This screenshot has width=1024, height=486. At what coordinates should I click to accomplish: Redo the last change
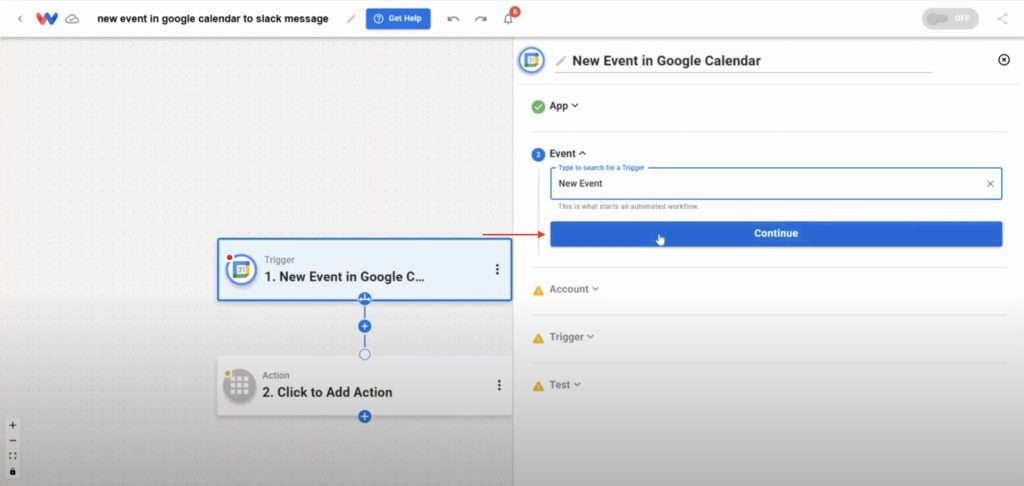tap(481, 19)
